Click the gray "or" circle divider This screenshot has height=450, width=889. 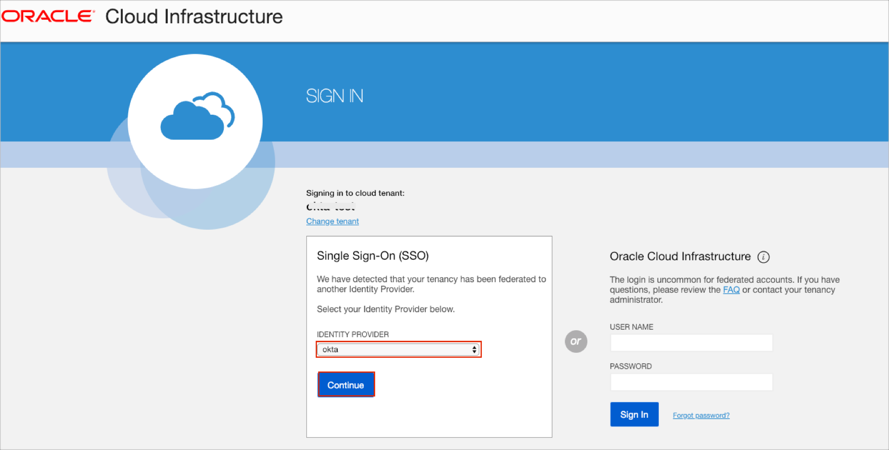576,341
